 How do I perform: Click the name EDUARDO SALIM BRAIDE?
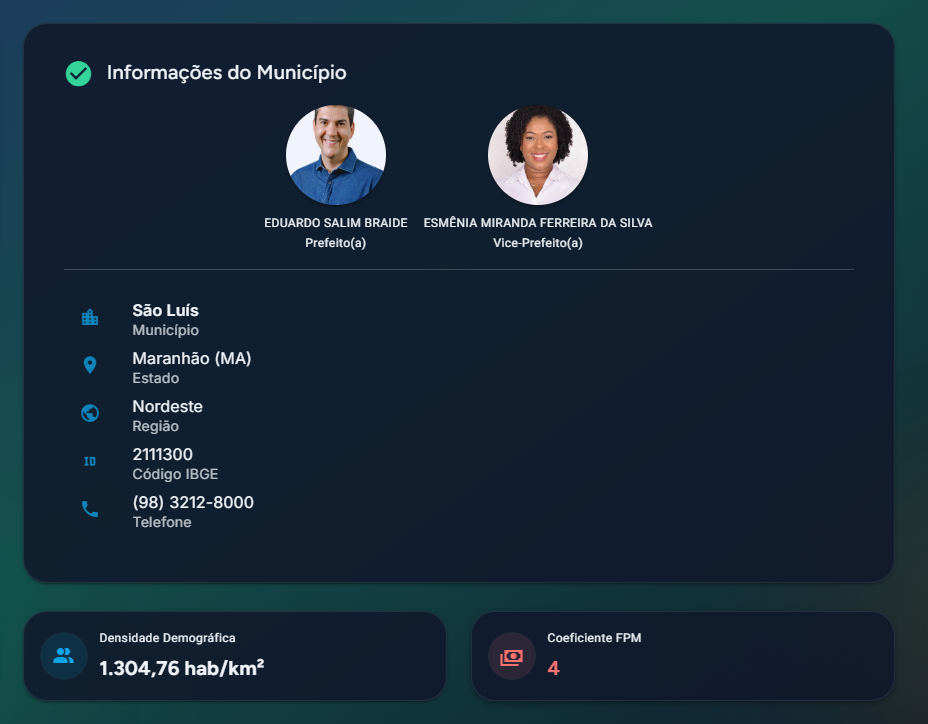336,223
